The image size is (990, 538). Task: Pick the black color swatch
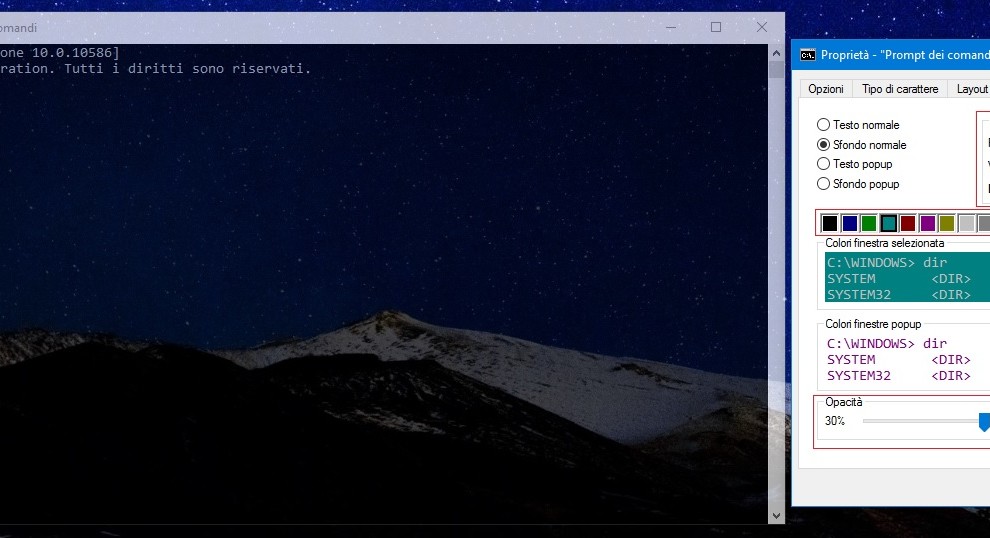click(x=830, y=223)
